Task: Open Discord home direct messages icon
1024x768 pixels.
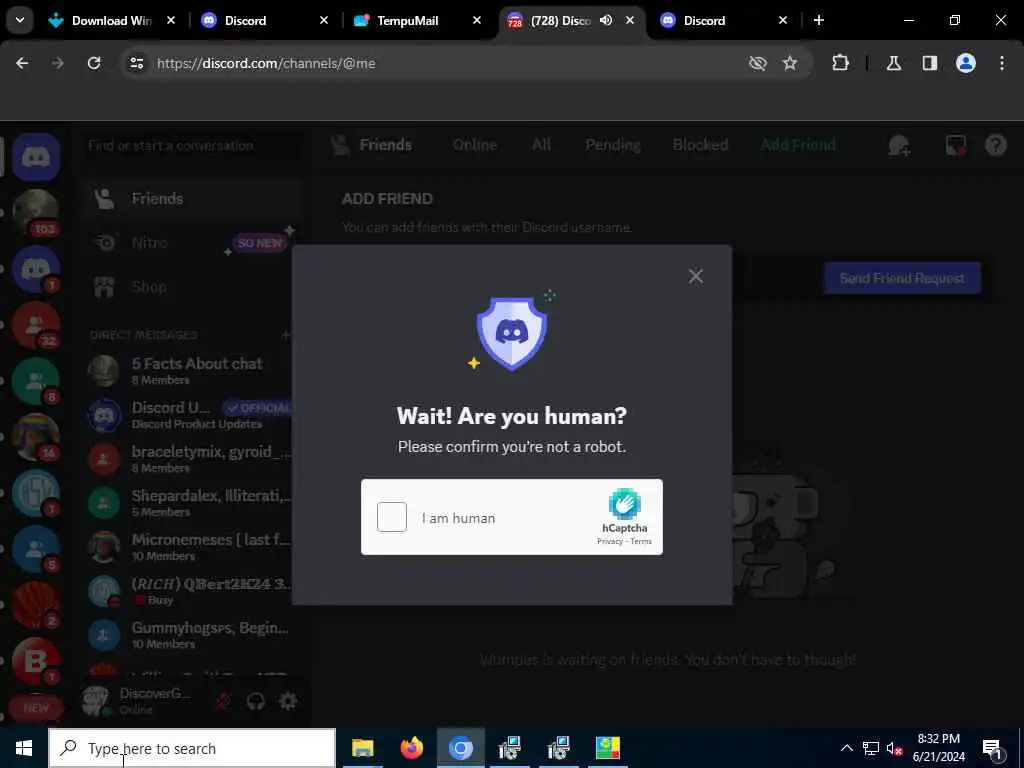Action: click(x=37, y=157)
